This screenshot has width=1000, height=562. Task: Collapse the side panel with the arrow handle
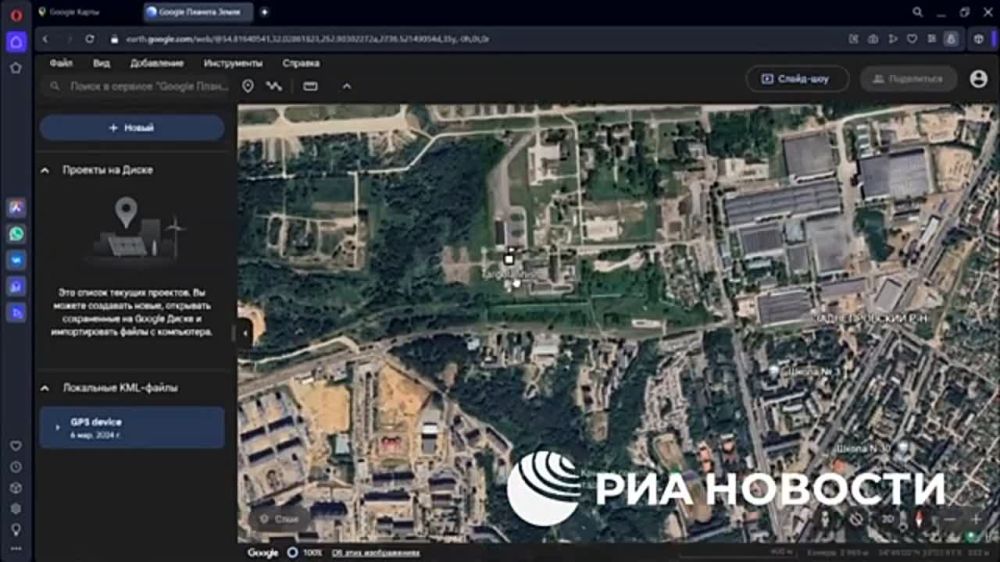(x=245, y=334)
